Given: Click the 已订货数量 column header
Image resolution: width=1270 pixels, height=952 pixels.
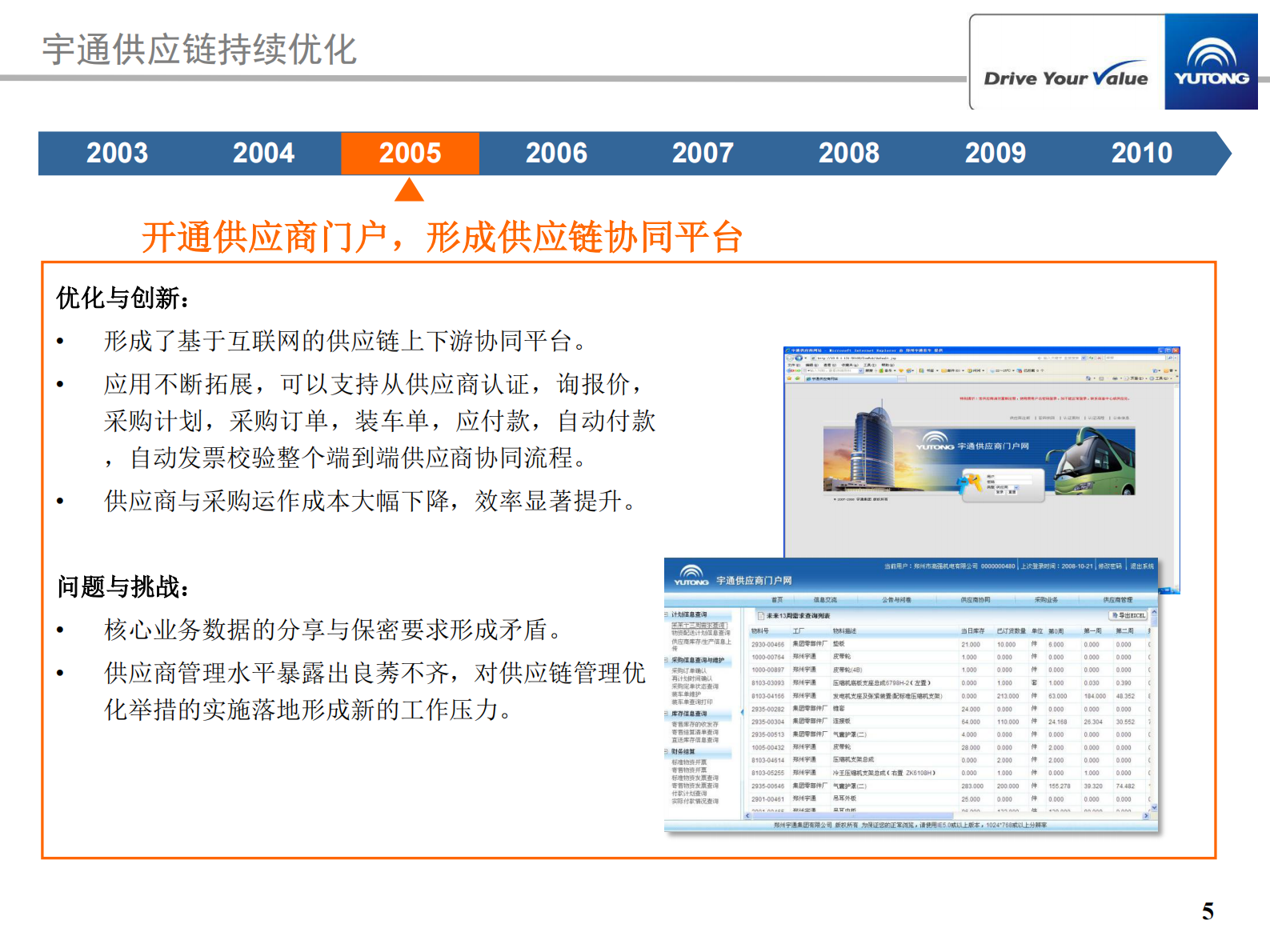Looking at the screenshot, I should click(1012, 630).
